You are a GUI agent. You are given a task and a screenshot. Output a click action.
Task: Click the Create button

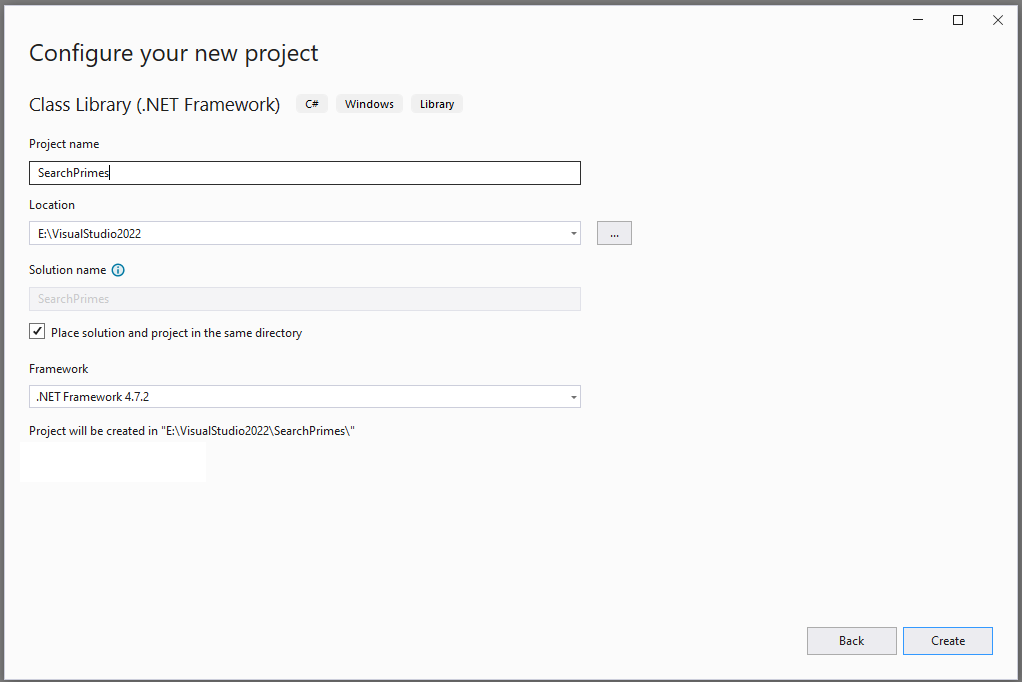tap(948, 641)
